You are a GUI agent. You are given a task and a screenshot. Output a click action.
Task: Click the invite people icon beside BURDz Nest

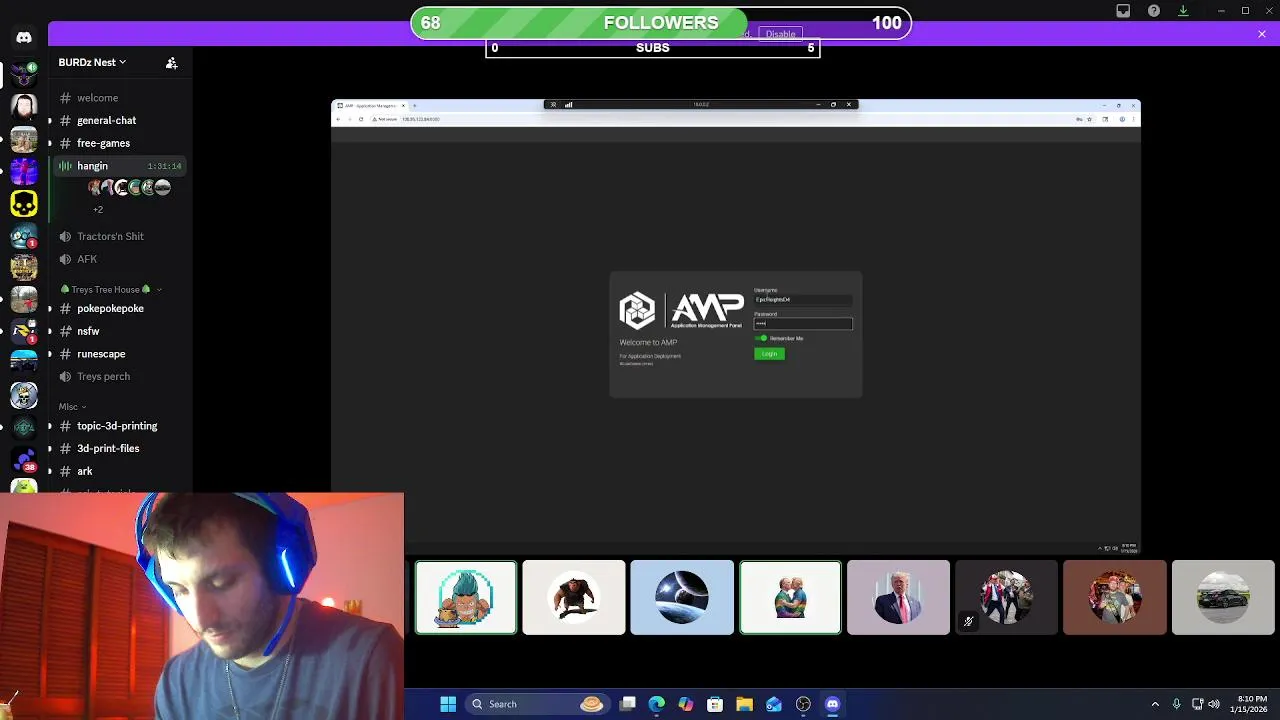(171, 62)
